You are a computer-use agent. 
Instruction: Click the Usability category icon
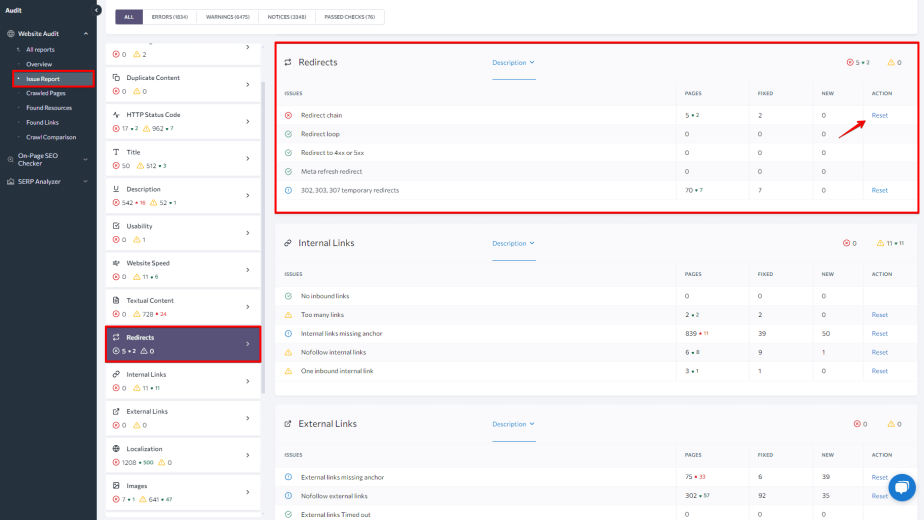(x=116, y=226)
